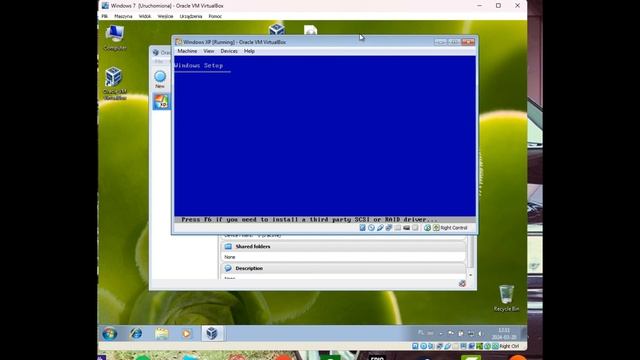Screen dimensions: 640x360
Task: Click Description section header
Action: pos(343,268)
